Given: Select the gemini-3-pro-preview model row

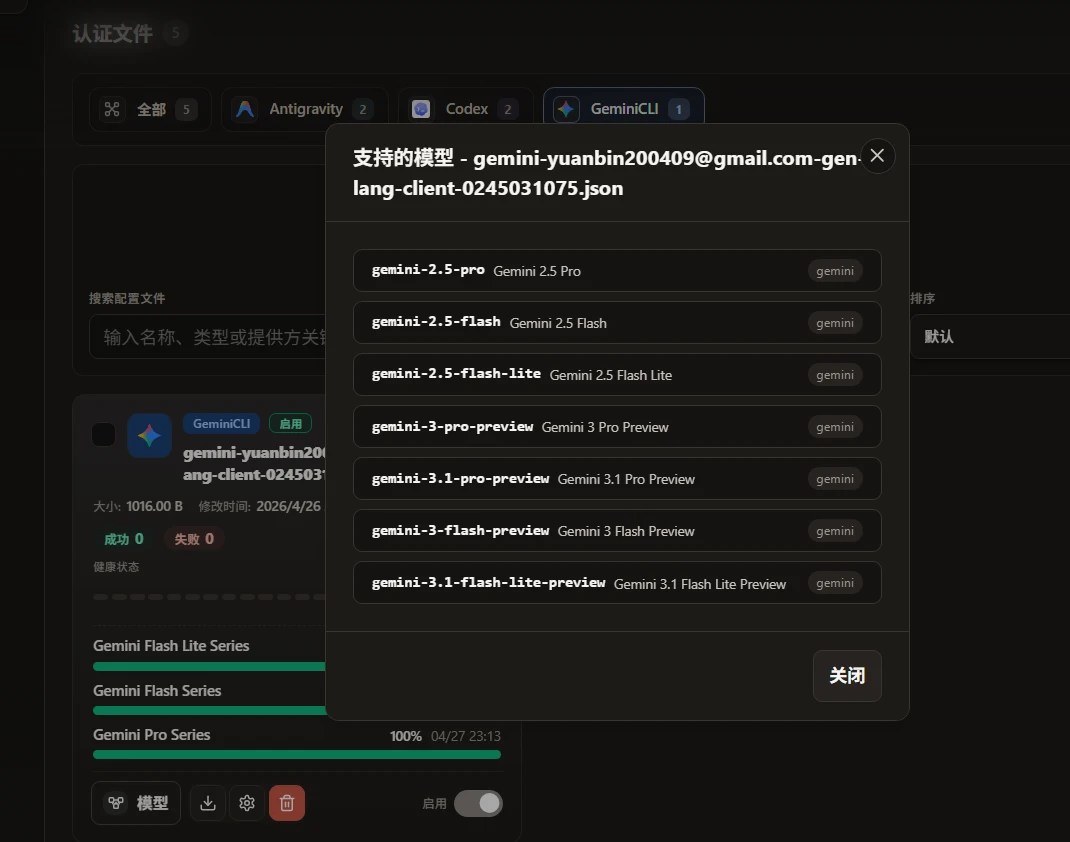Looking at the screenshot, I should pos(617,426).
